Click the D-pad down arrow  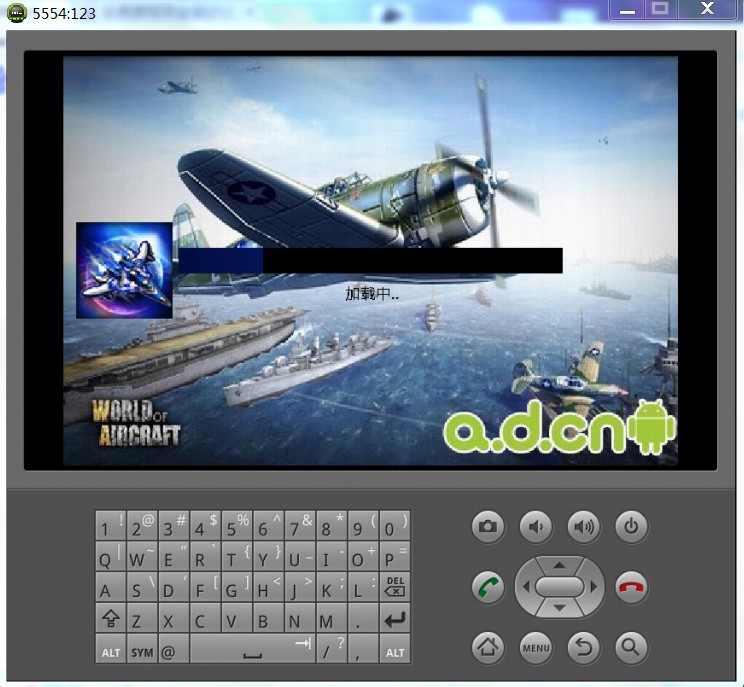559,608
